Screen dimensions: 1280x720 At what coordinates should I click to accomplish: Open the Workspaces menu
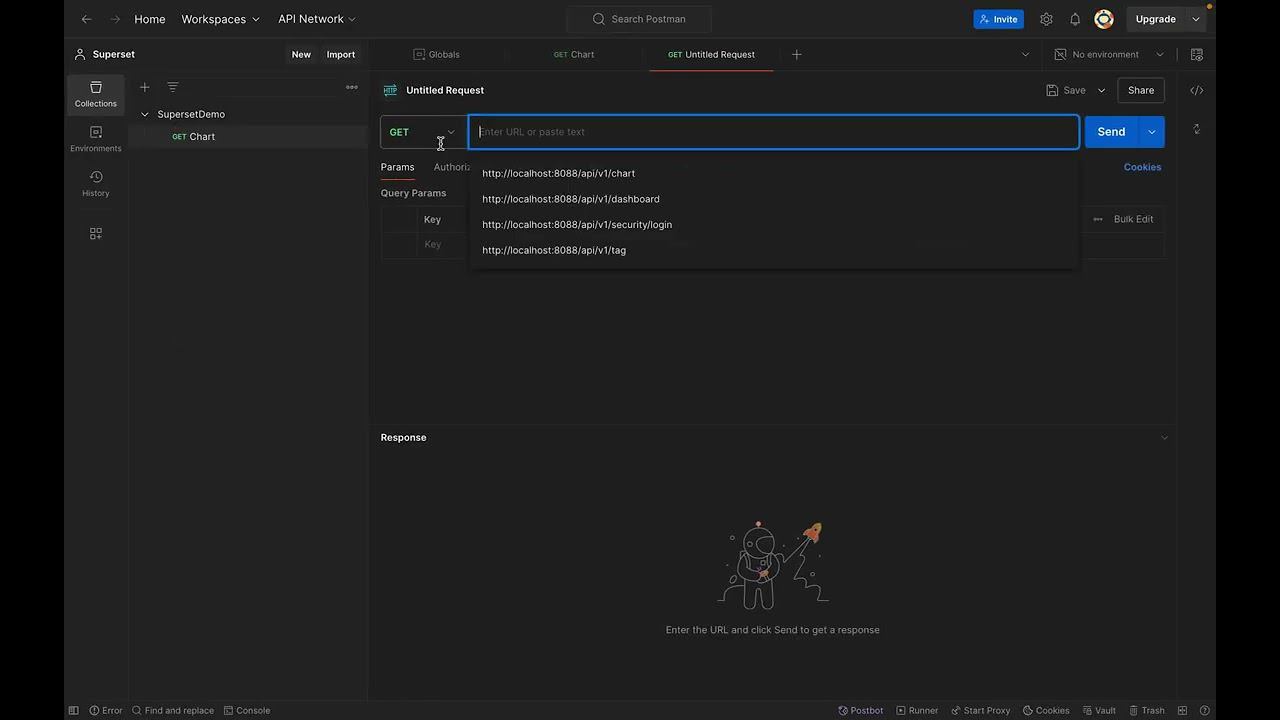[x=220, y=19]
